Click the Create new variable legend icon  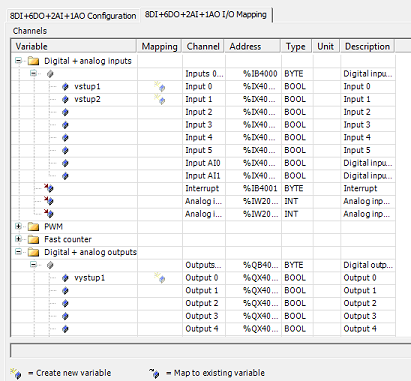click(x=16, y=373)
